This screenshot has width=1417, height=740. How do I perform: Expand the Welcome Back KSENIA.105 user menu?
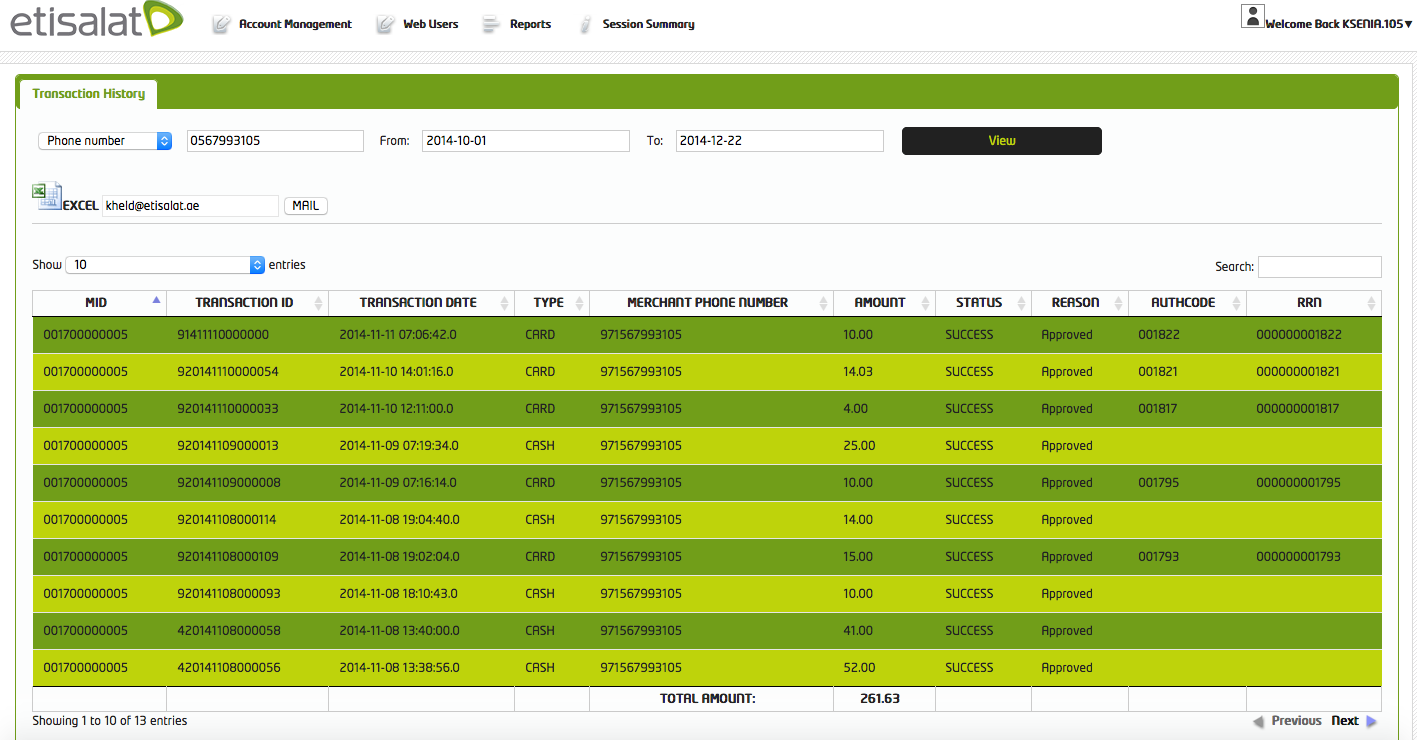coord(1339,24)
